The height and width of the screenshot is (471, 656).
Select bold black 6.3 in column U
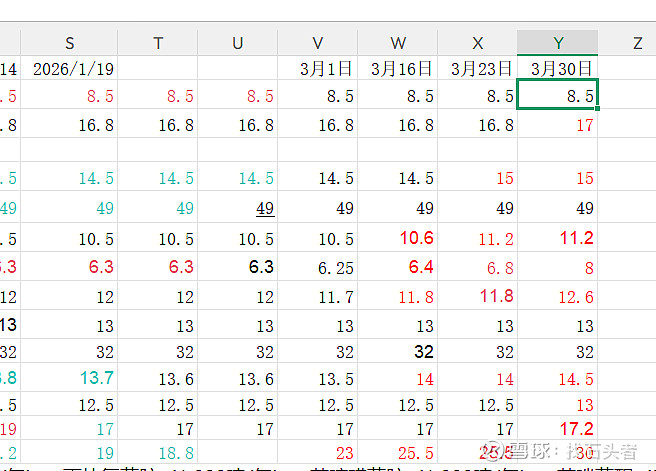point(238,267)
